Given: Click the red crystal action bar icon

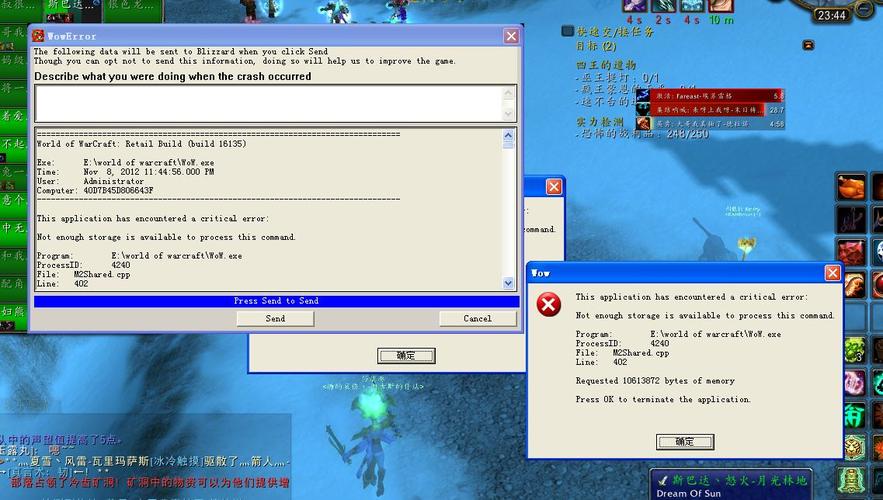Looking at the screenshot, I should pyautogui.click(x=851, y=252).
